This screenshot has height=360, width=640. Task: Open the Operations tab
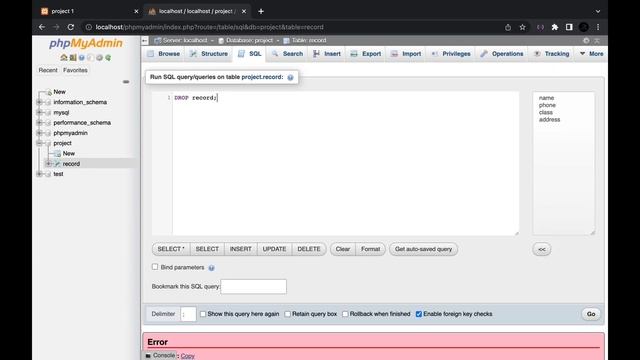click(502, 54)
